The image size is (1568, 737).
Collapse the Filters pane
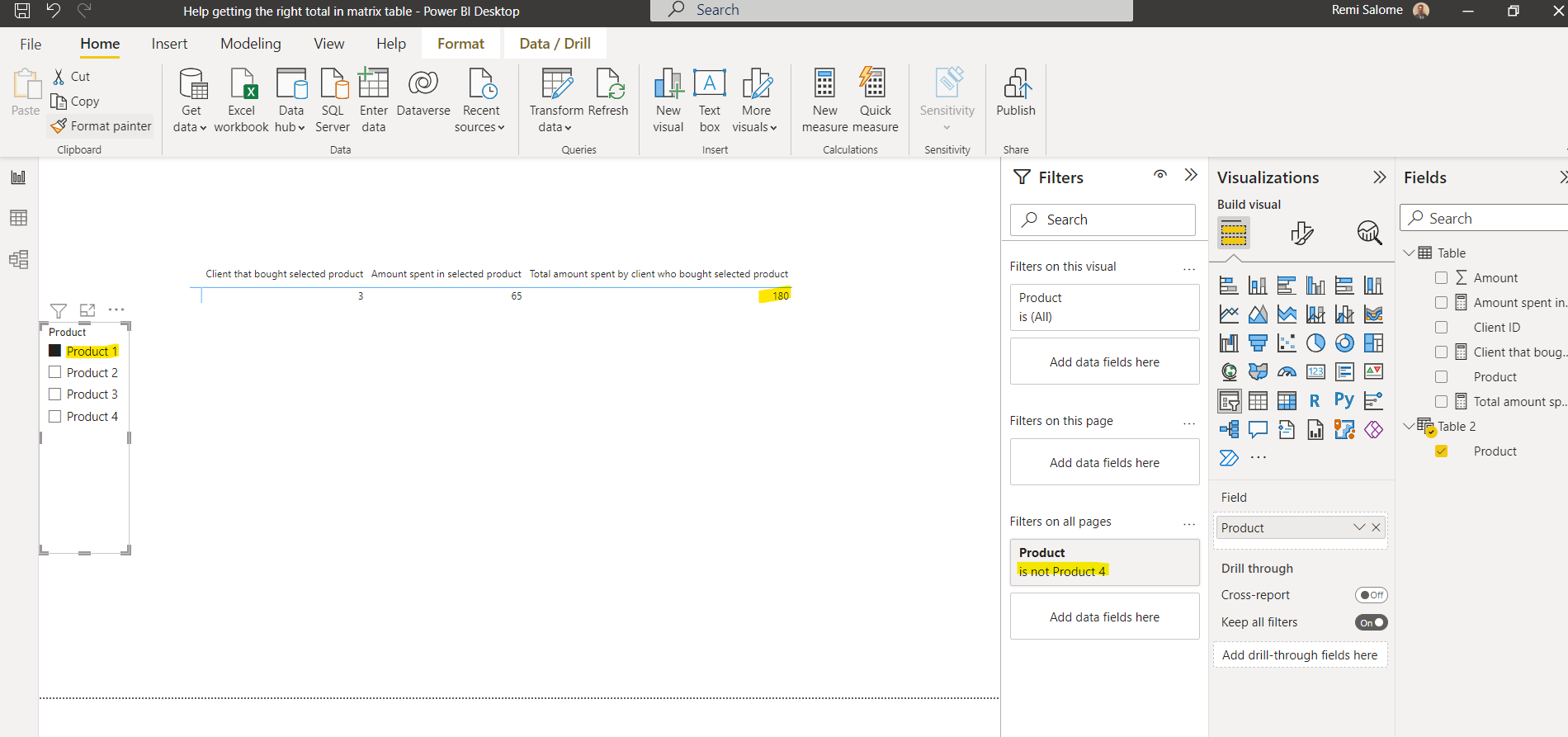[x=1190, y=175]
